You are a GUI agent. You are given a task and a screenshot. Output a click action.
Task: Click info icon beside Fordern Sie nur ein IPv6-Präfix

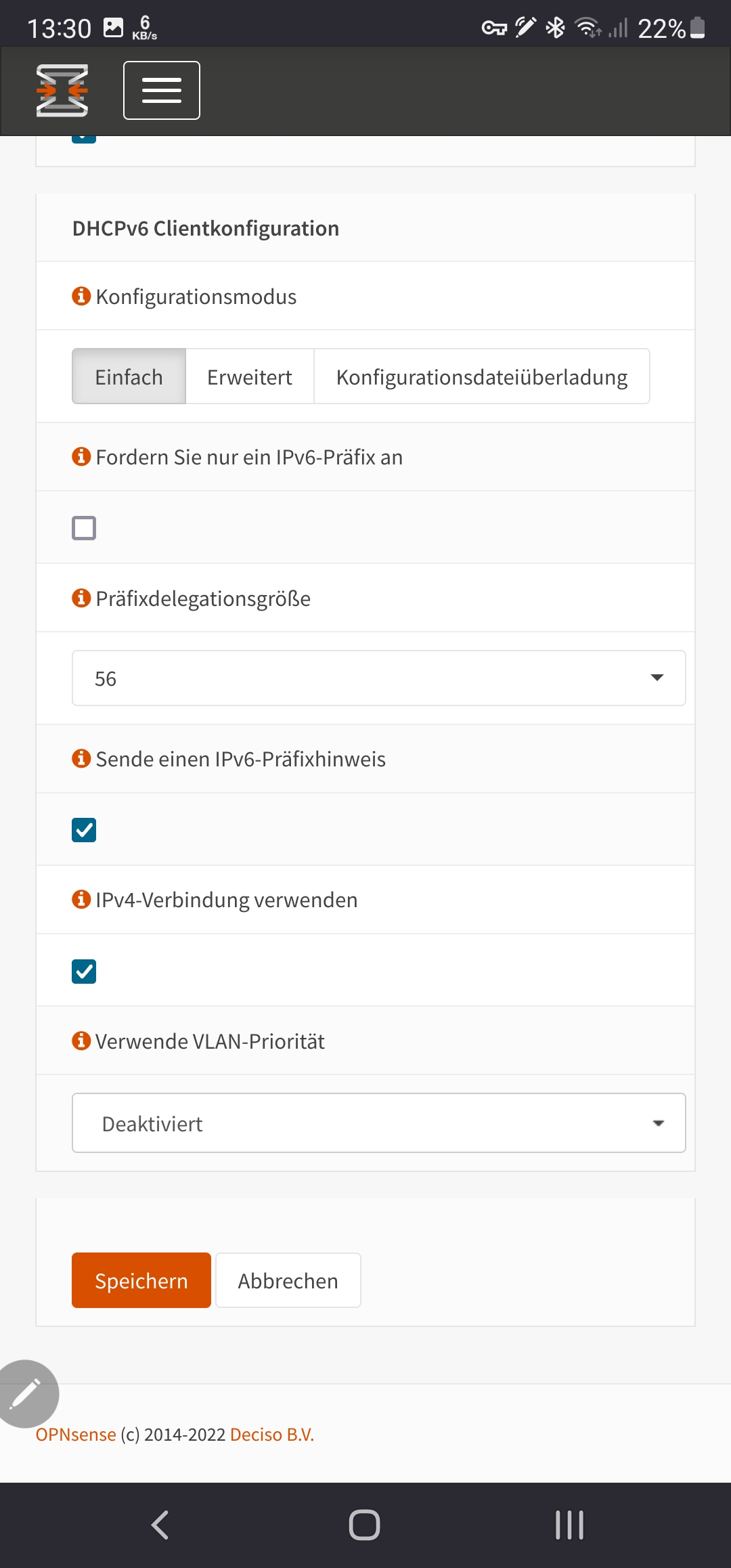(x=81, y=456)
